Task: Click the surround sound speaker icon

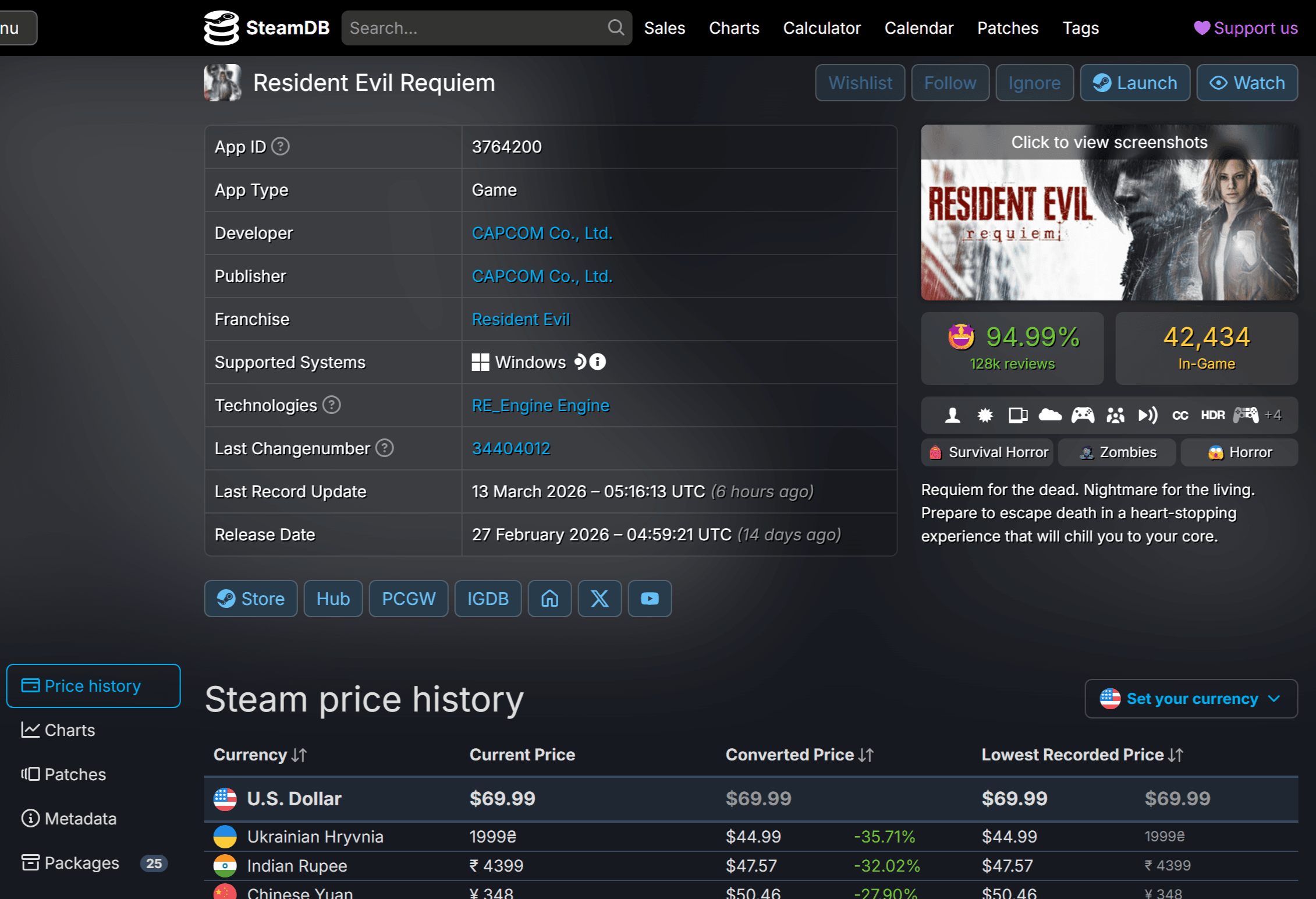Action: pos(1148,415)
